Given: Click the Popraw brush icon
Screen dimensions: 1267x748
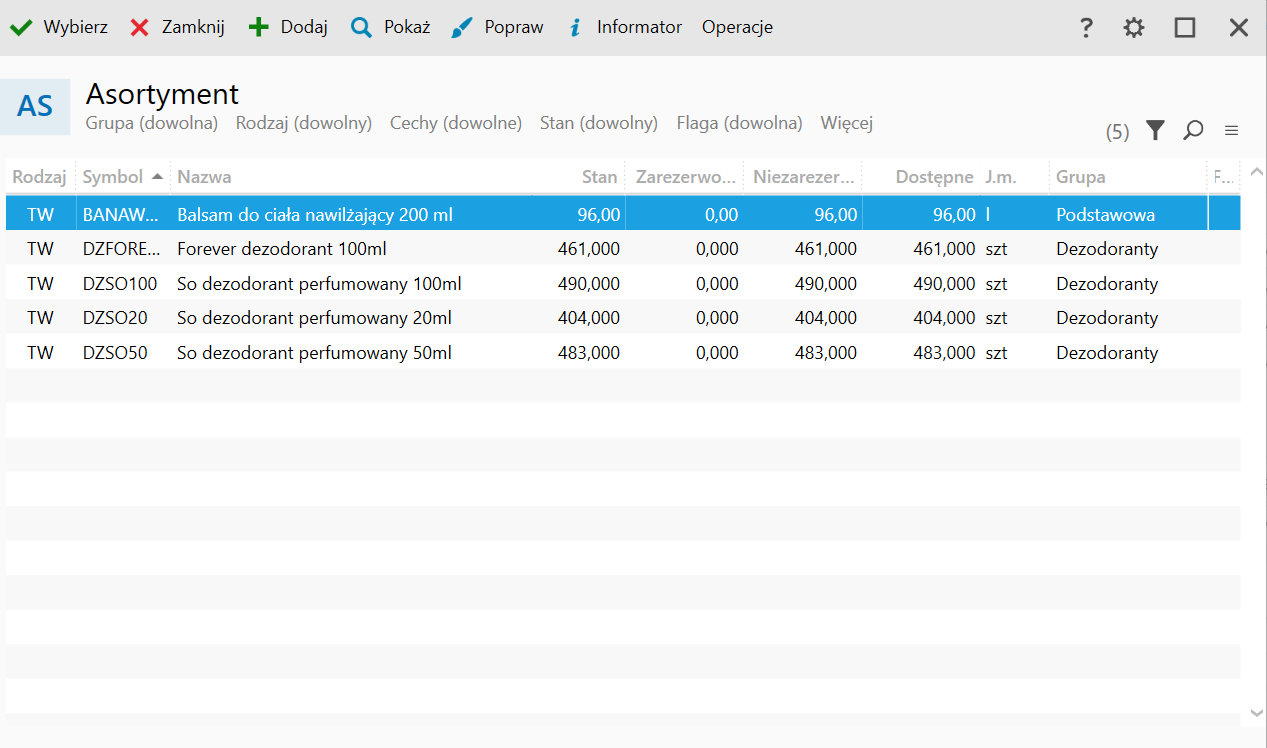Looking at the screenshot, I should coord(461,28).
